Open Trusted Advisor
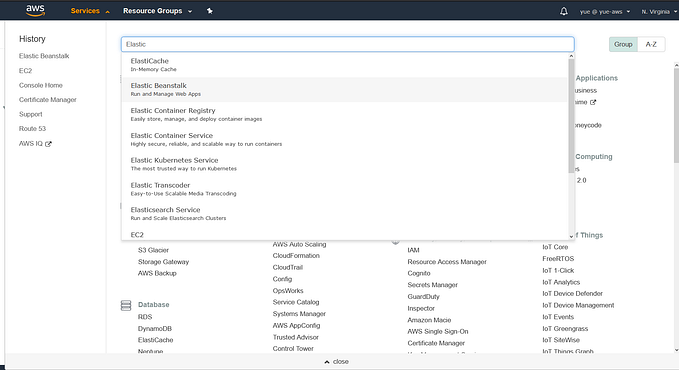The width and height of the screenshot is (679, 370). coord(295,337)
